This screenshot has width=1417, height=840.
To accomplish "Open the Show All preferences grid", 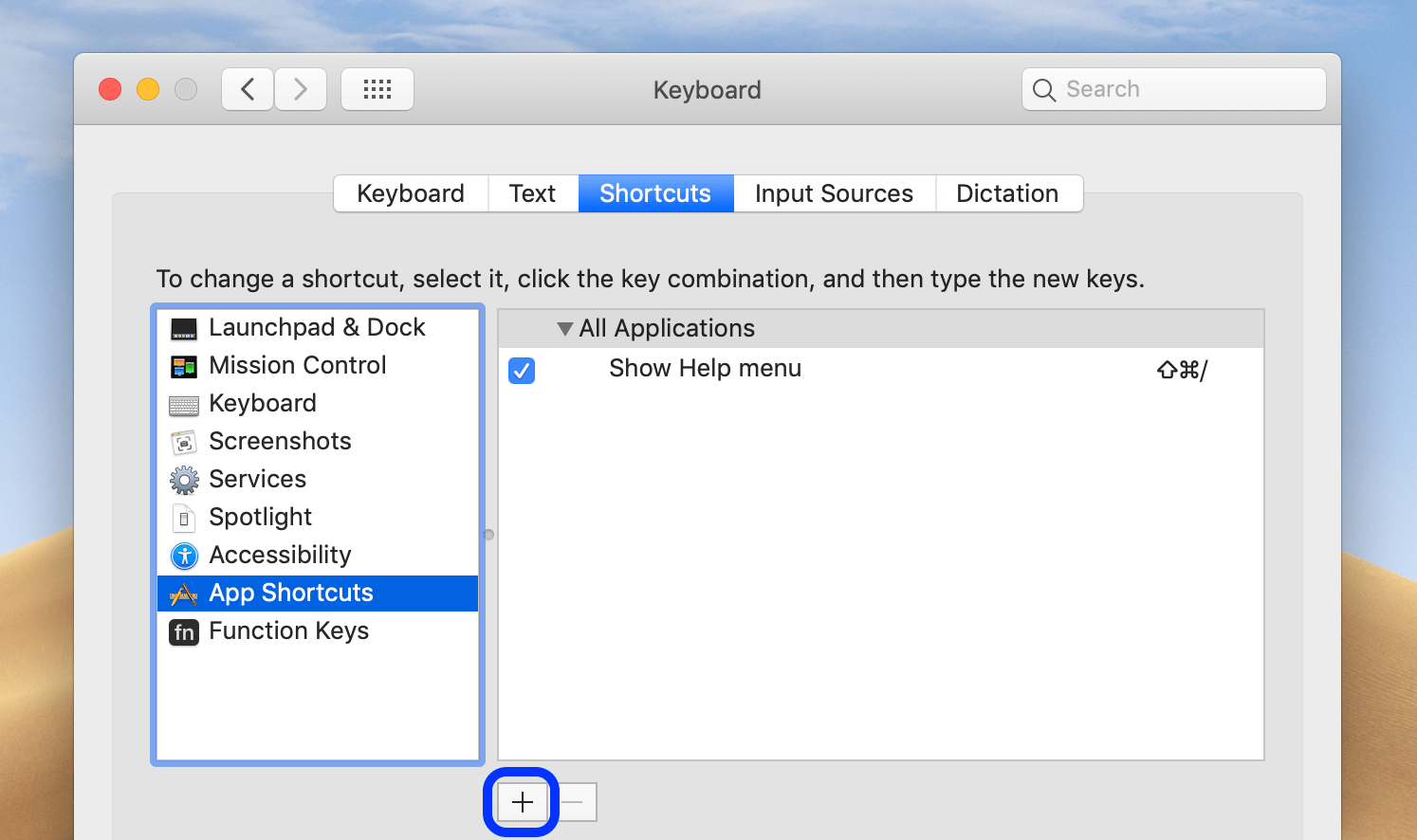I will click(x=377, y=88).
